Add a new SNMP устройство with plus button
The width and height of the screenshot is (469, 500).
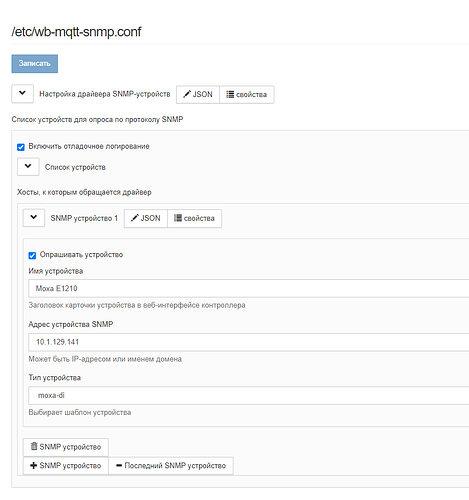coord(66,465)
